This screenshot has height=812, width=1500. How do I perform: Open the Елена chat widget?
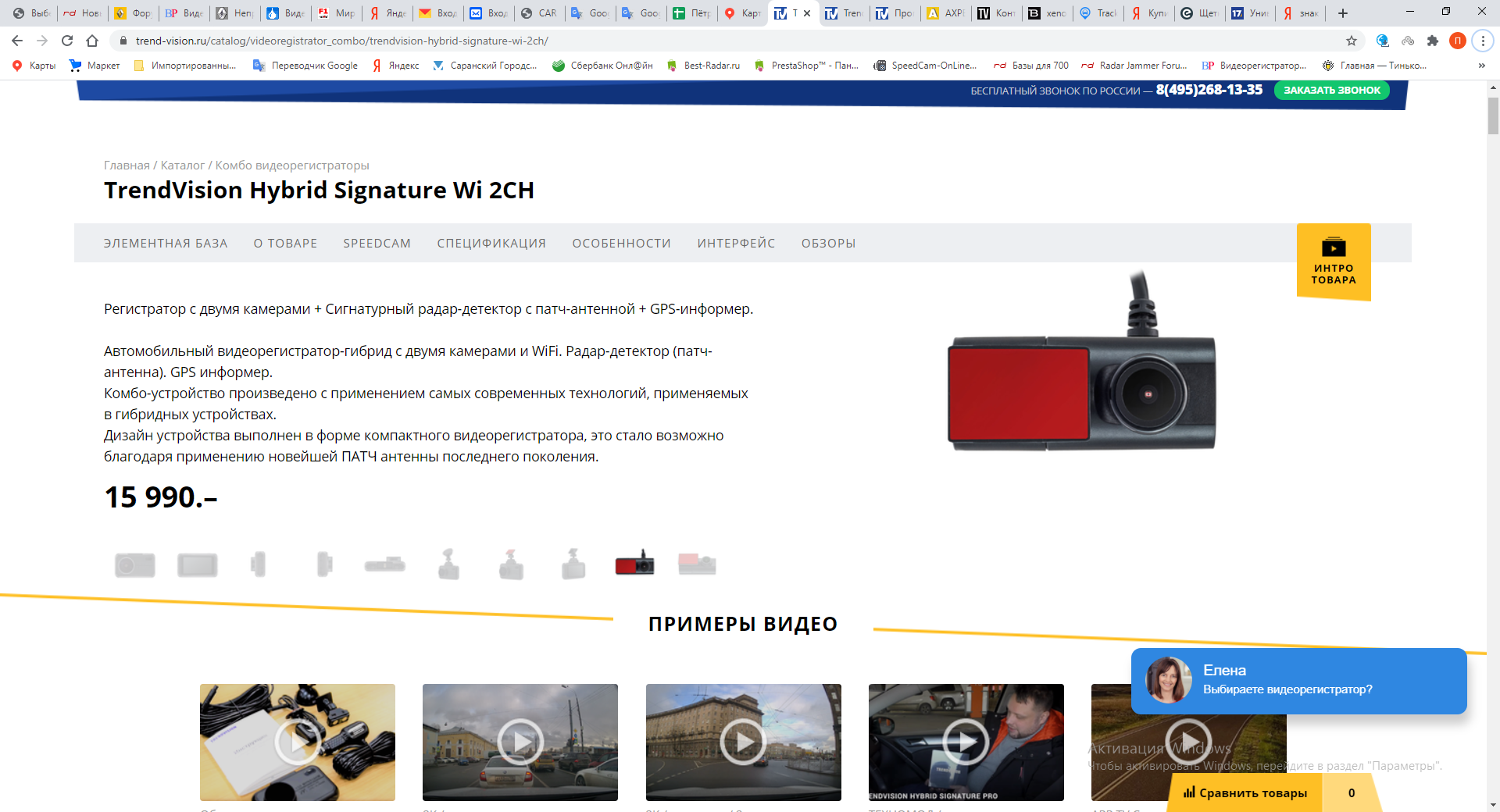pos(1298,681)
